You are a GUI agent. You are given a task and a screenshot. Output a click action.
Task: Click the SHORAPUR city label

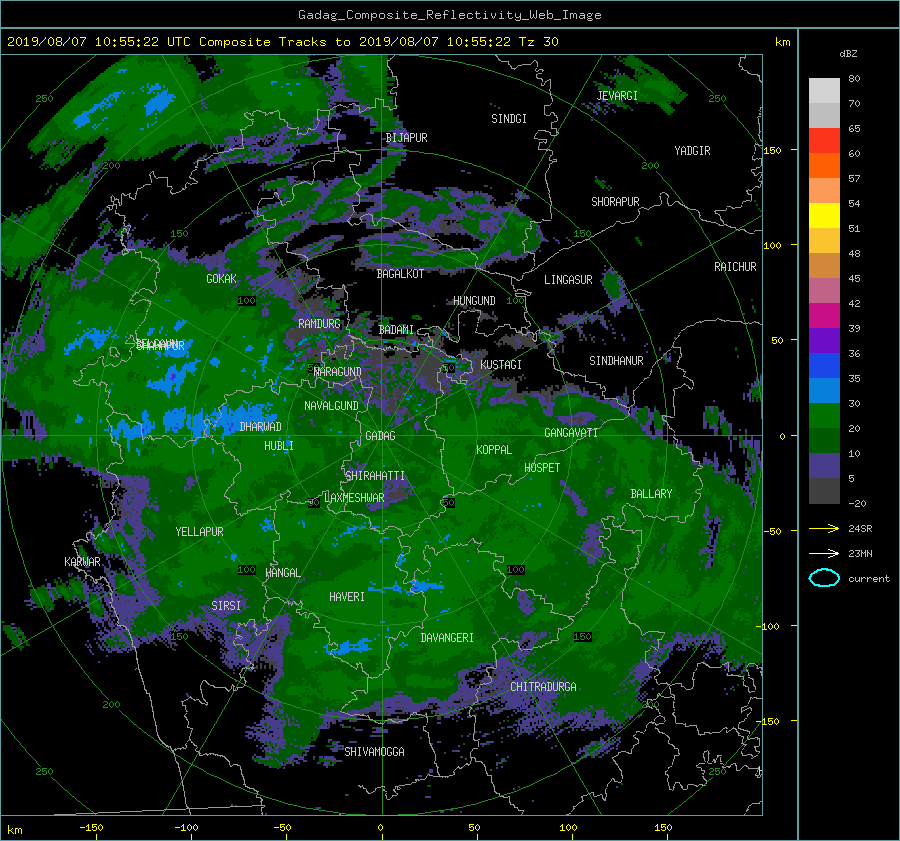[x=615, y=202]
